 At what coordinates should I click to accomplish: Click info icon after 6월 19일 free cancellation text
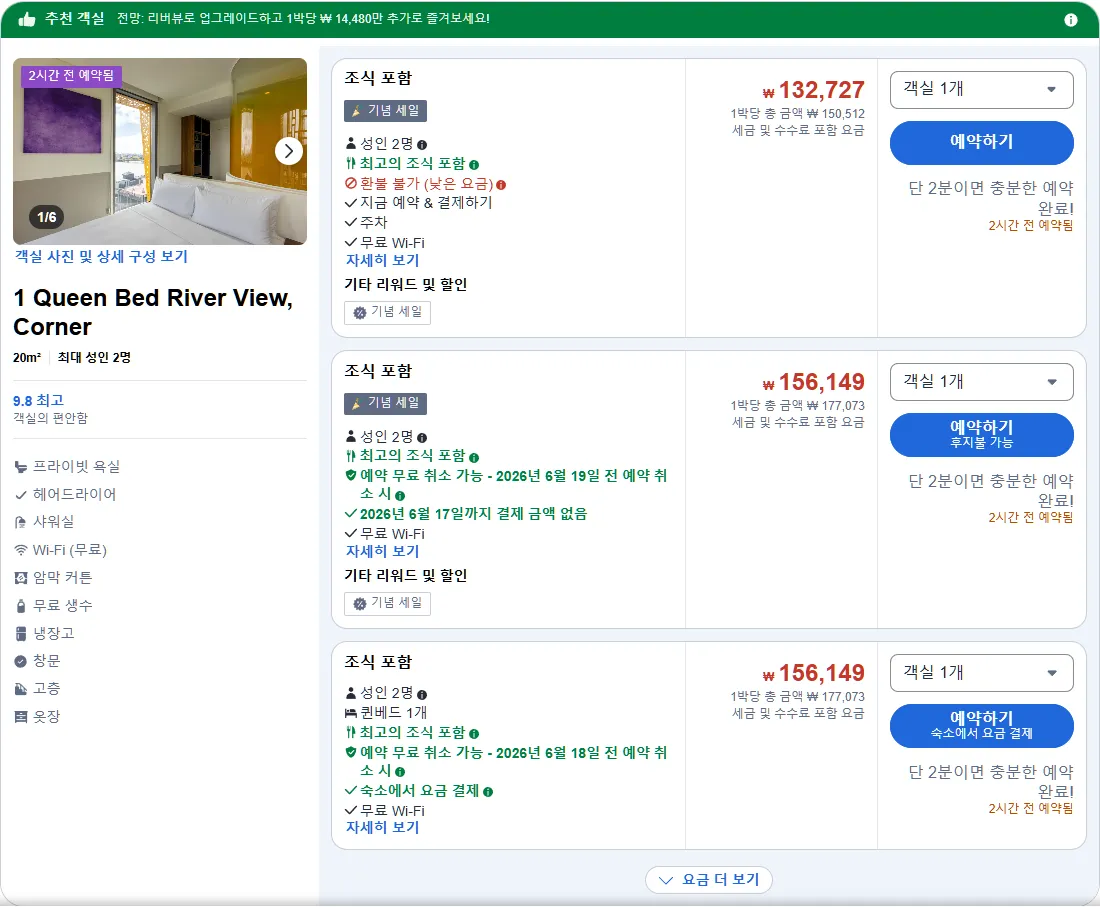[400, 495]
